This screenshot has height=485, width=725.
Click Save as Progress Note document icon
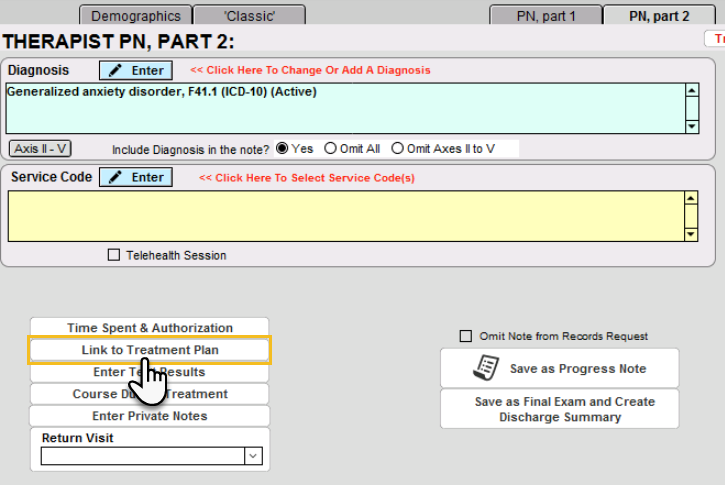[x=486, y=369]
